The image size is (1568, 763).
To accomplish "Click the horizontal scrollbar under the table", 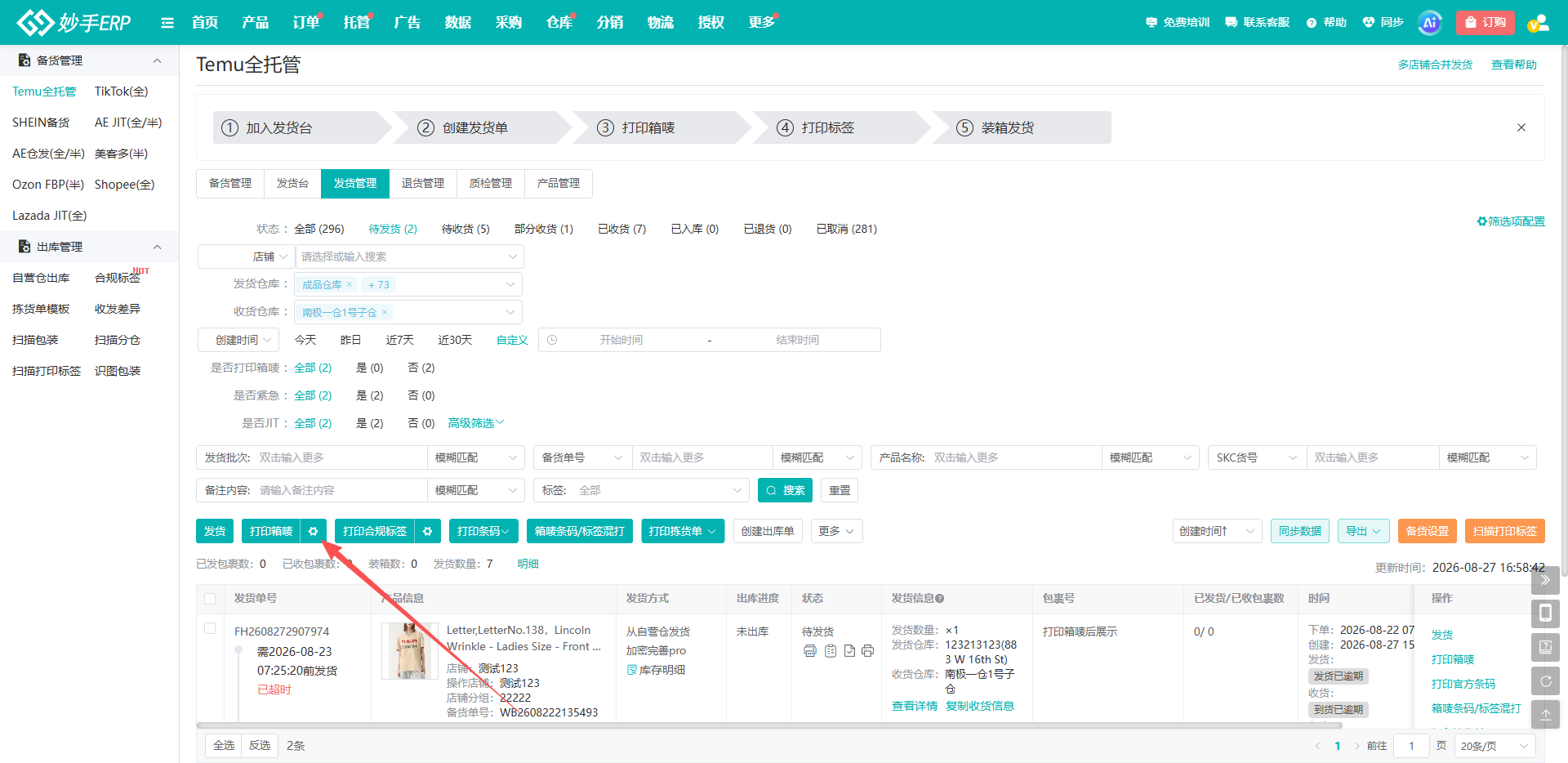I will point(768,725).
